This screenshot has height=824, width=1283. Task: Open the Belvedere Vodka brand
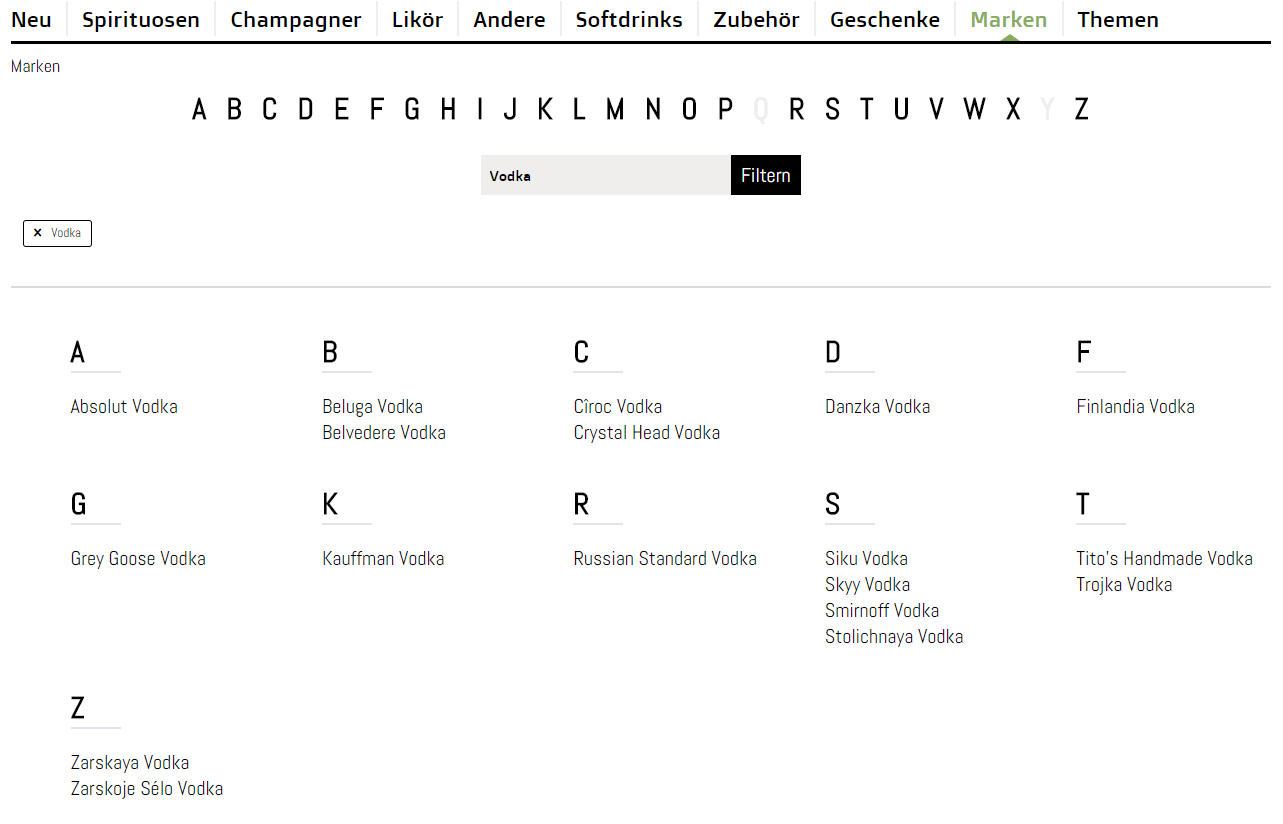coord(384,432)
